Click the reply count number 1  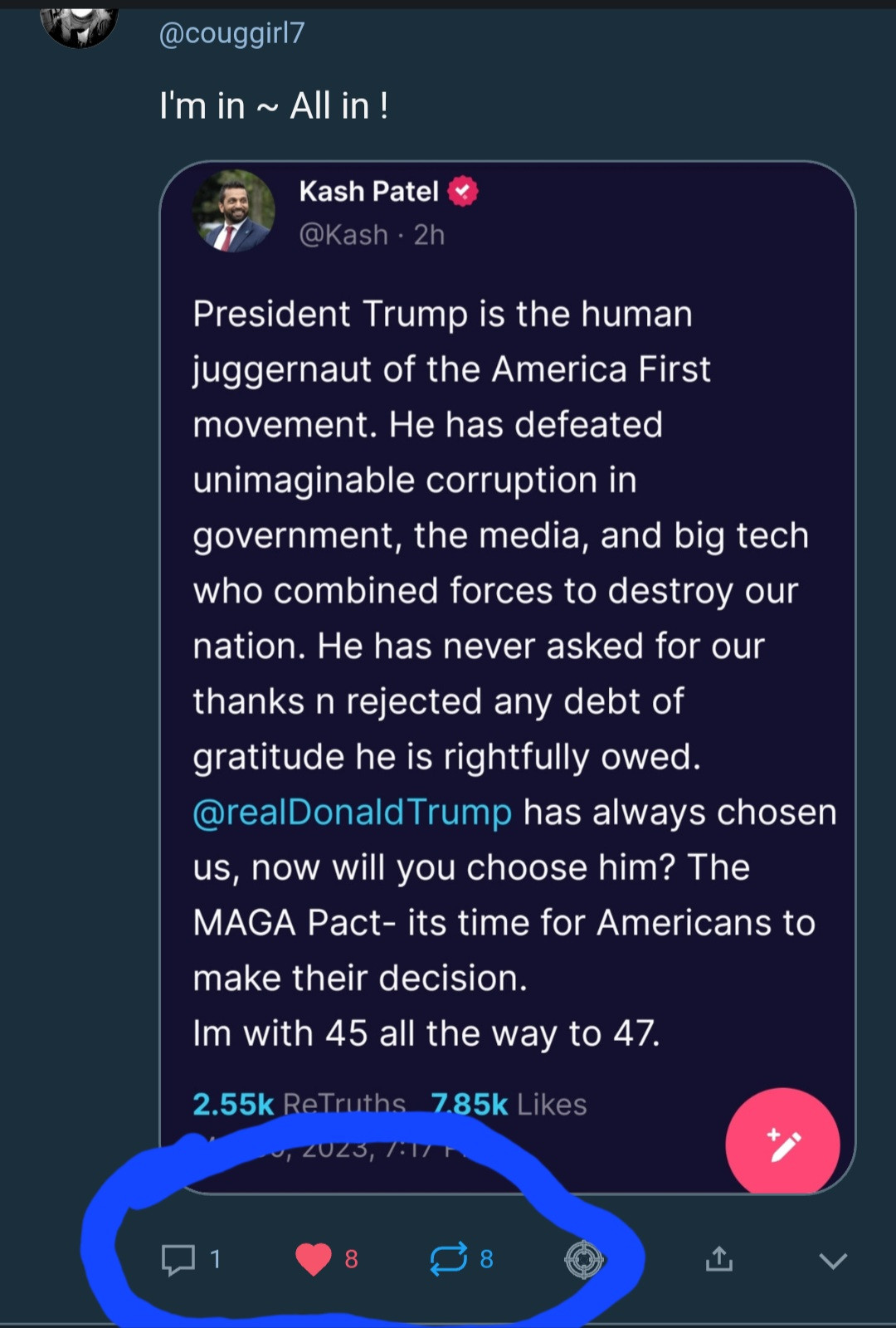(216, 1259)
